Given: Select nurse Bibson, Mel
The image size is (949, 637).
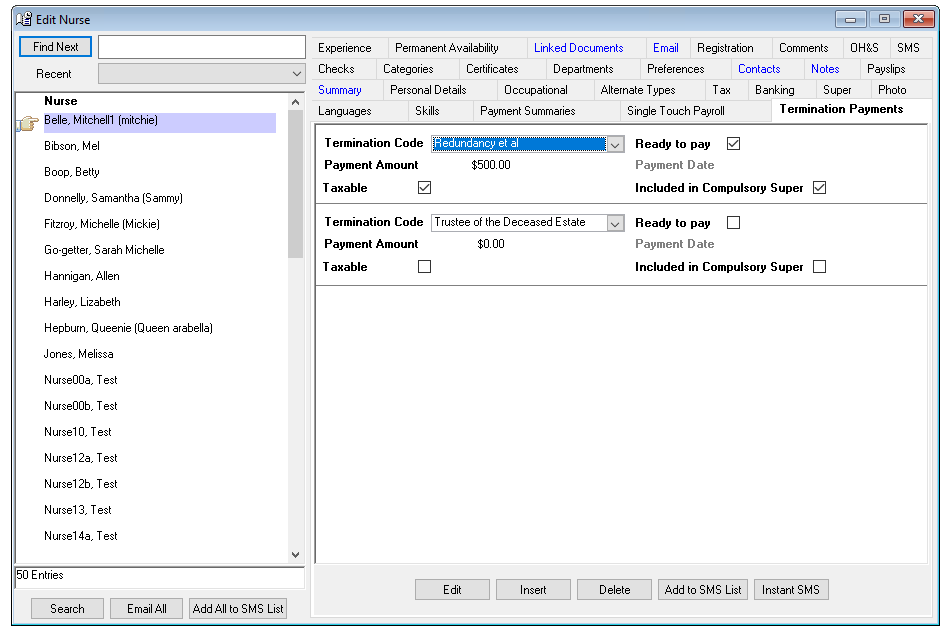Looking at the screenshot, I should click(x=72, y=146).
